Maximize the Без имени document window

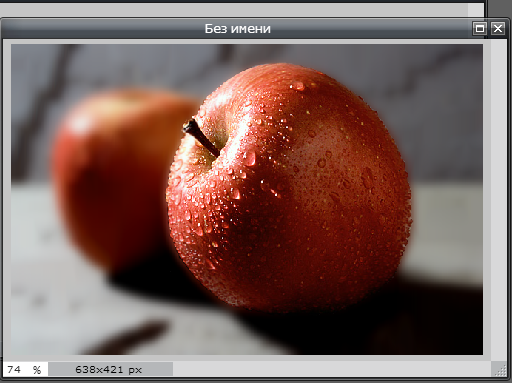(x=480, y=28)
